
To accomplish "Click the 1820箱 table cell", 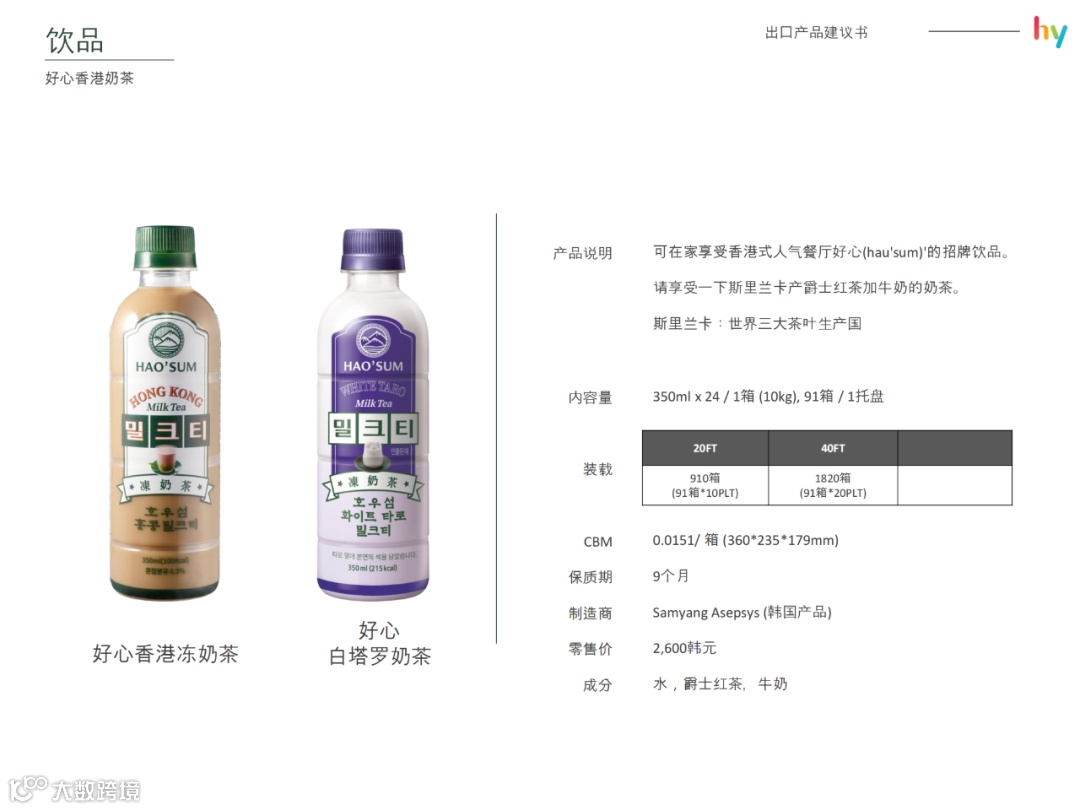I will click(833, 485).
